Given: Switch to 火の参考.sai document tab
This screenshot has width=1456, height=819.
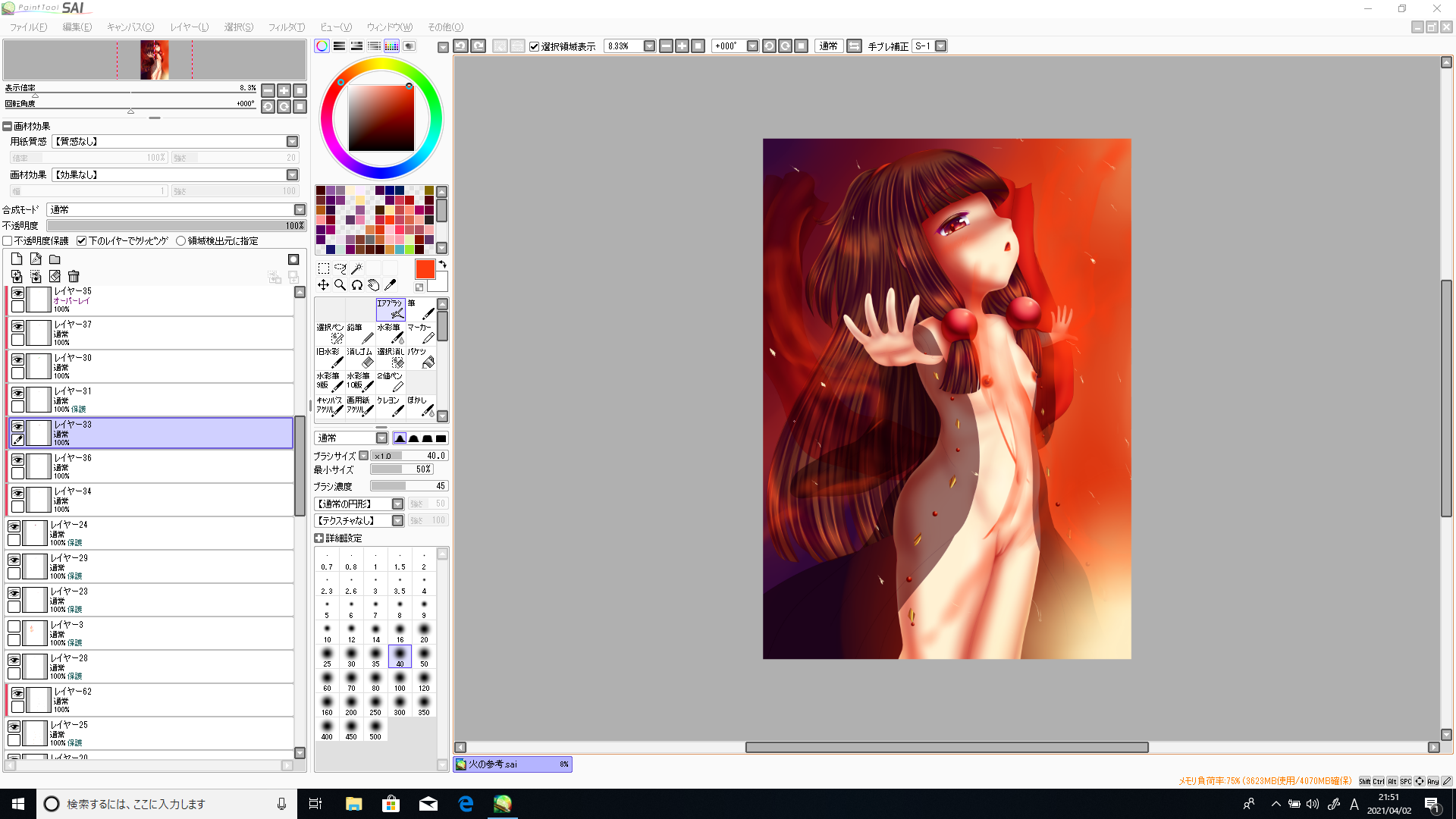Looking at the screenshot, I should coord(513,764).
